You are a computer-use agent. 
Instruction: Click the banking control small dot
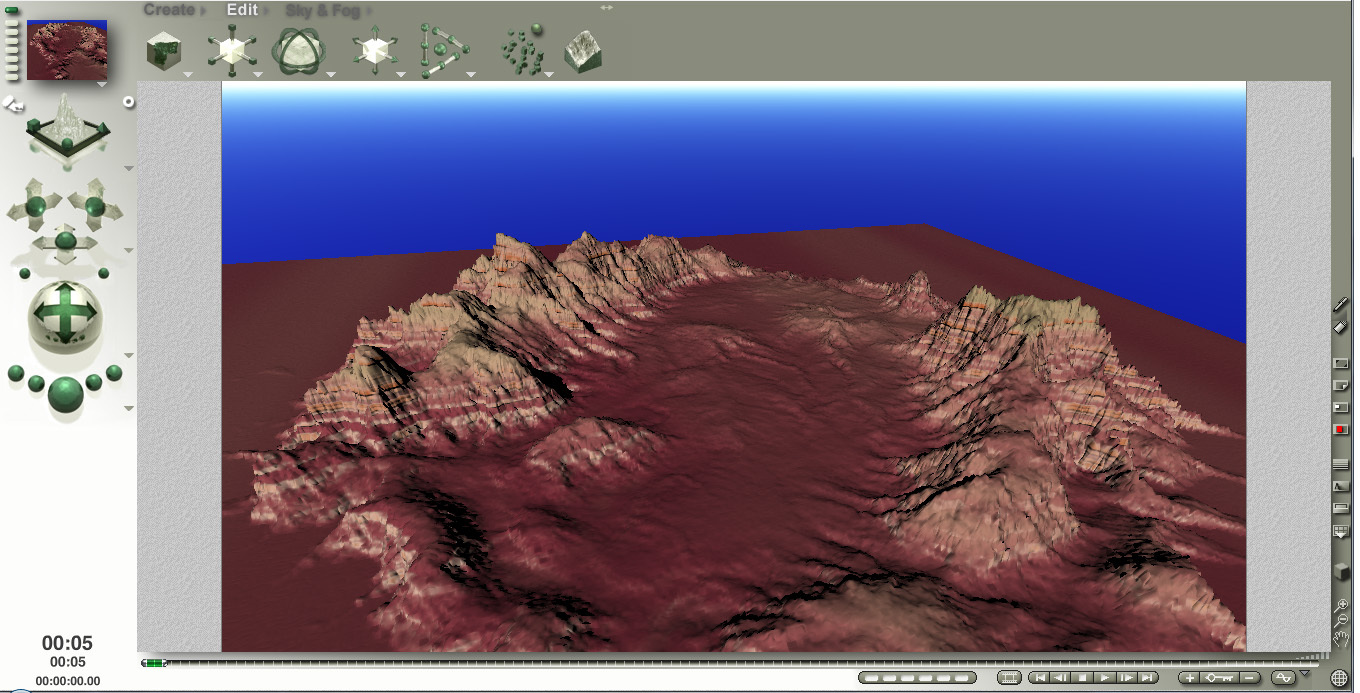pos(25,273)
